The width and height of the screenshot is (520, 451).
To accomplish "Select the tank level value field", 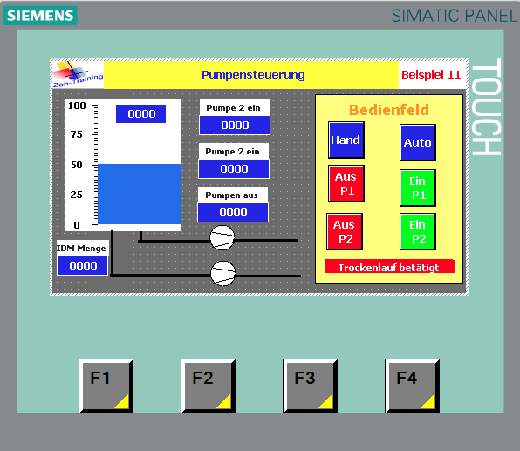I will pos(141,114).
